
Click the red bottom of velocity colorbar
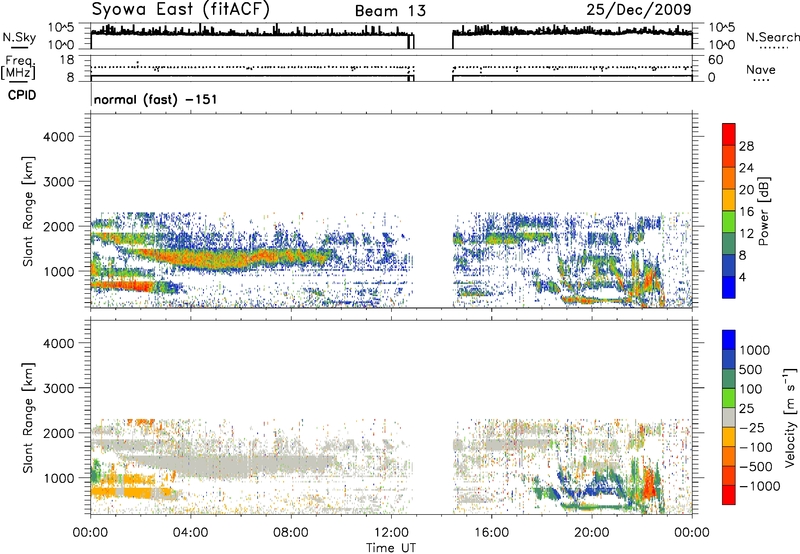click(x=729, y=495)
